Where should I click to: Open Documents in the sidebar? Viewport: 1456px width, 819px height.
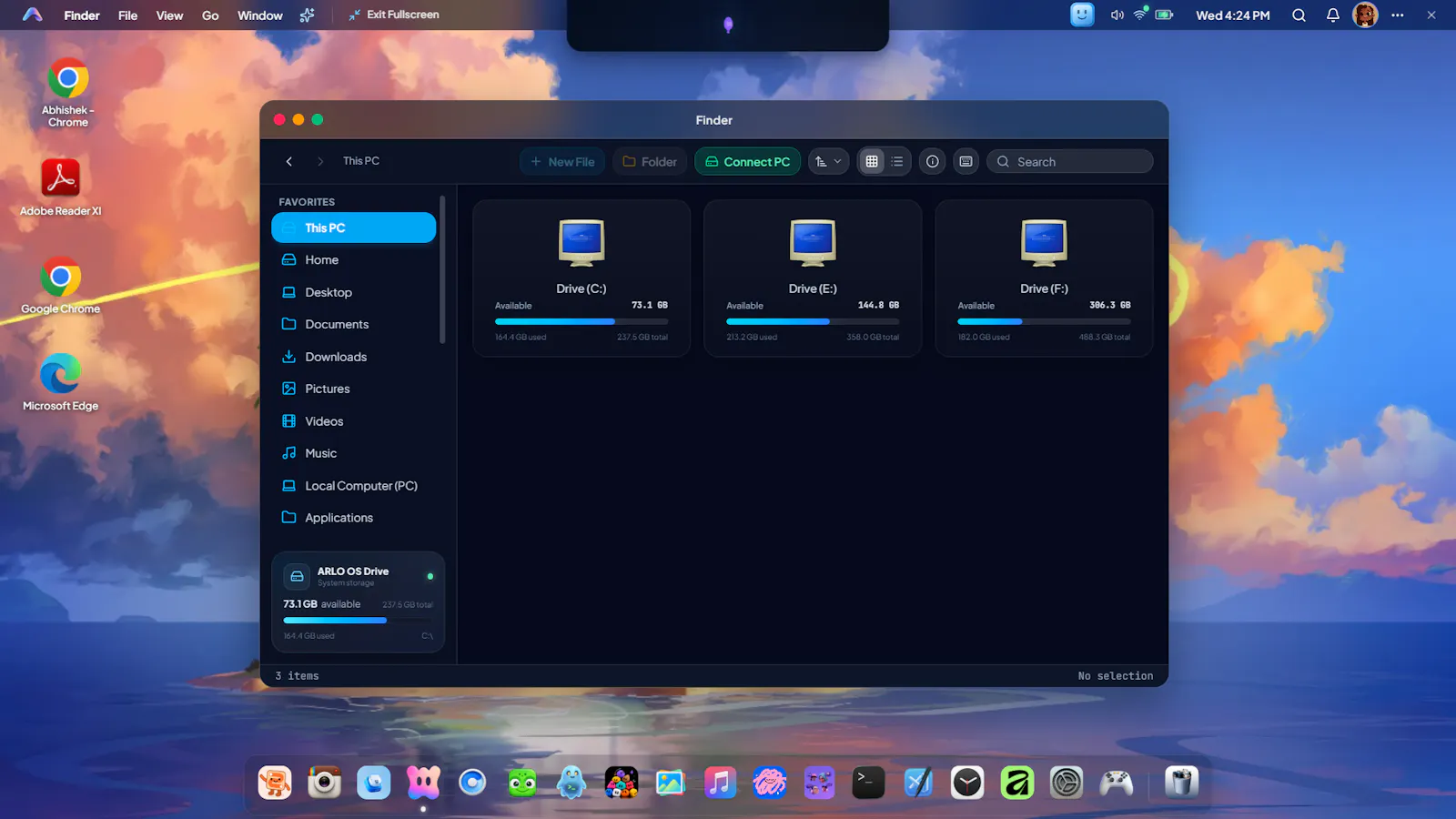point(354,324)
